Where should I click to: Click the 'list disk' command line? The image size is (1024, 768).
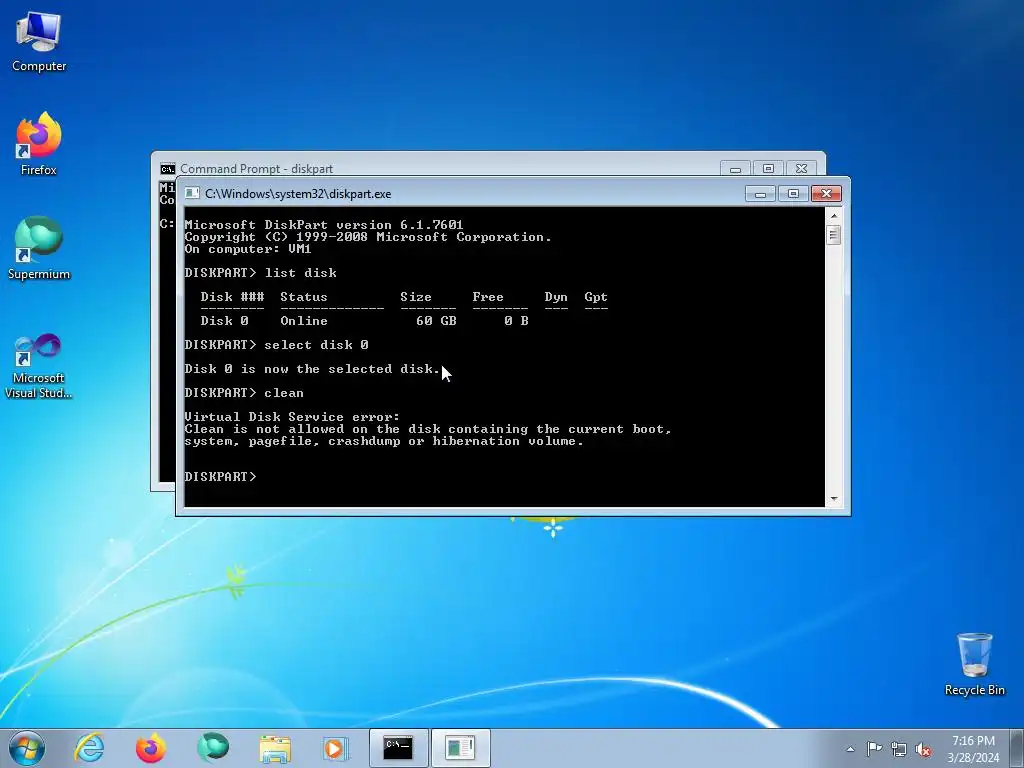[261, 273]
